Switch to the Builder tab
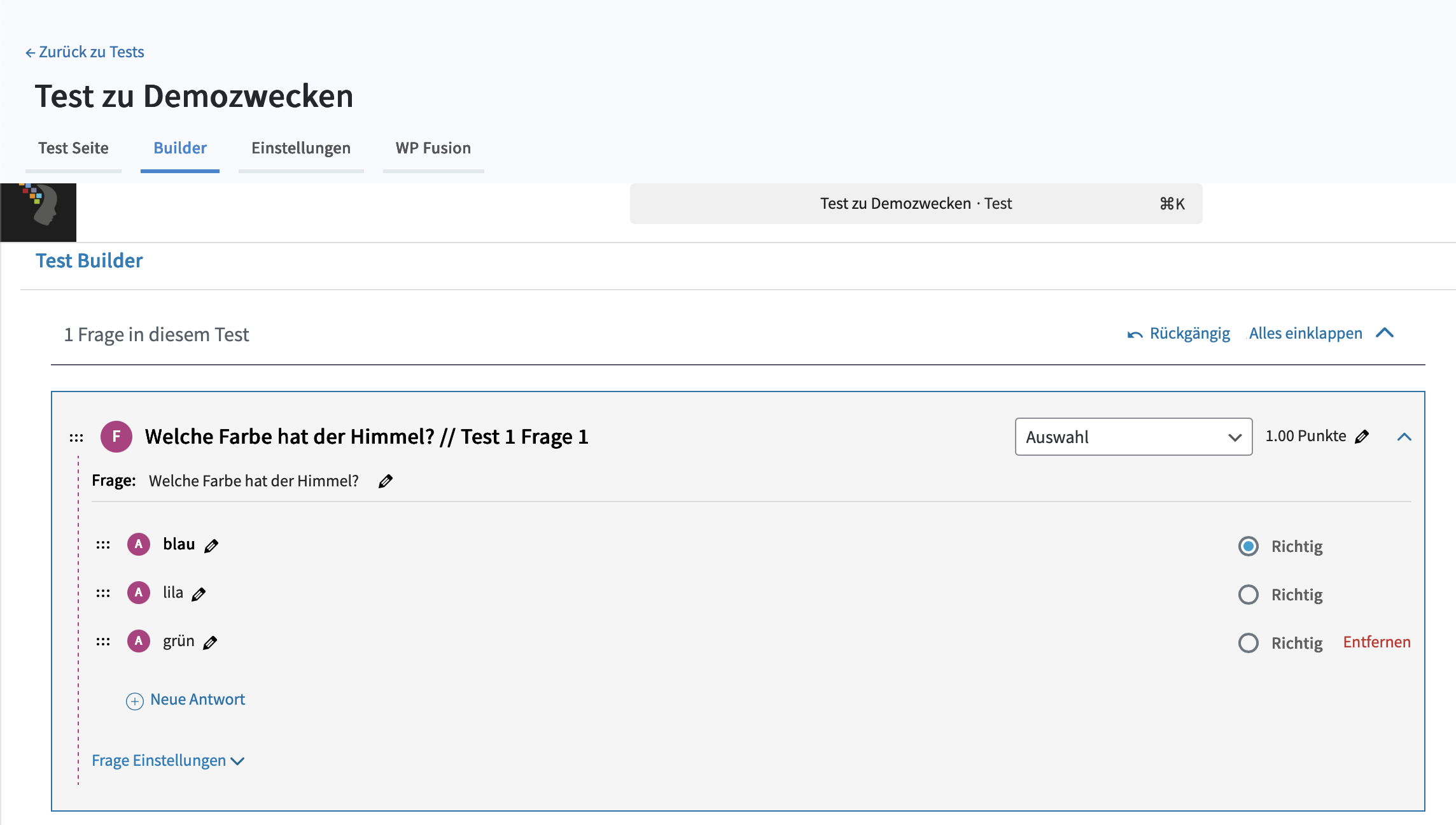The width and height of the screenshot is (1456, 825). tap(180, 148)
